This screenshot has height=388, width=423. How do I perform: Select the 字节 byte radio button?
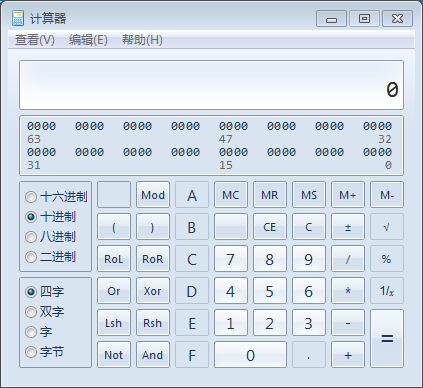pyautogui.click(x=31, y=352)
